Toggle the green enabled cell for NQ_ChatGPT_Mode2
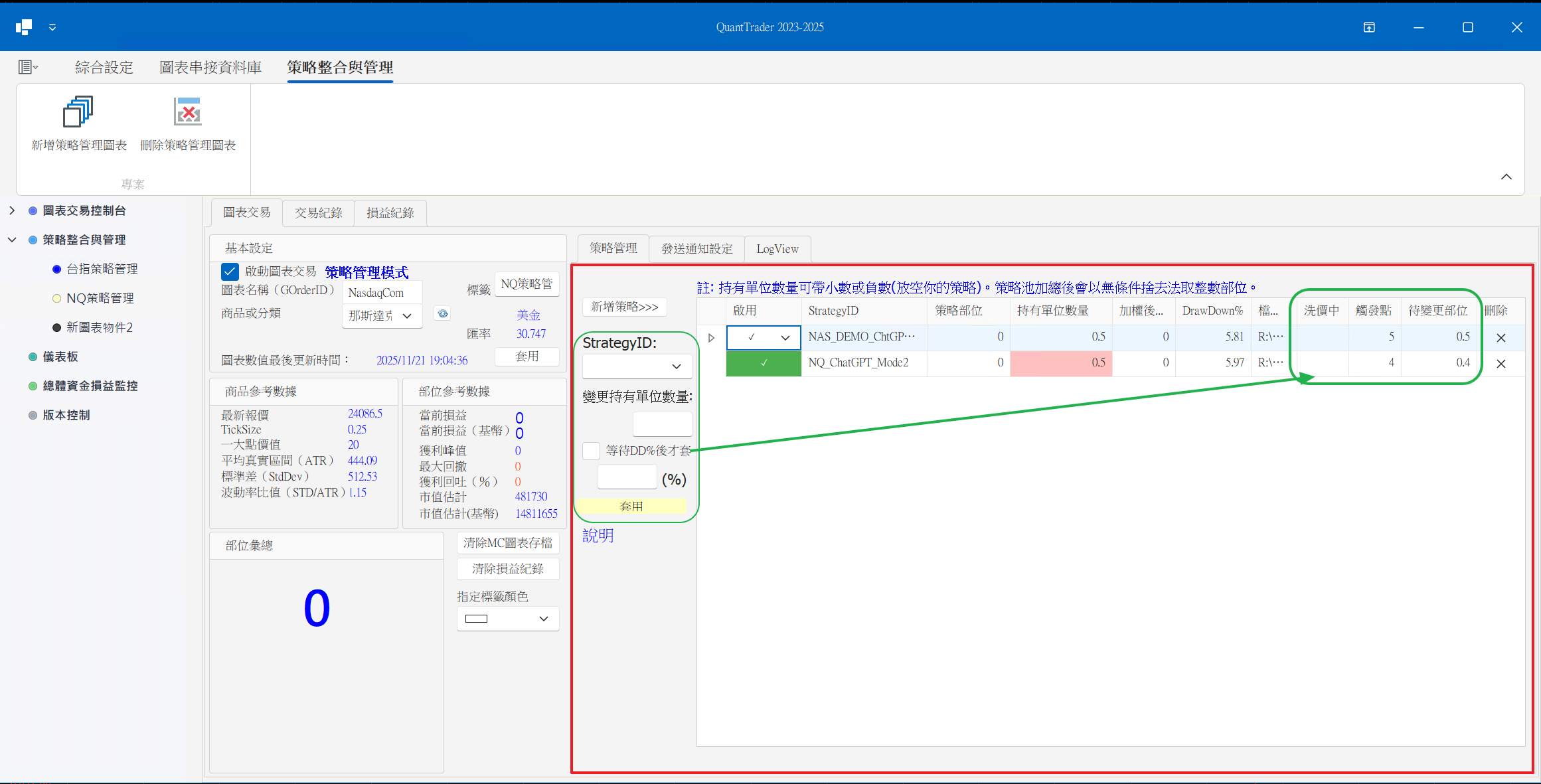Viewport: 1541px width, 784px height. click(764, 363)
